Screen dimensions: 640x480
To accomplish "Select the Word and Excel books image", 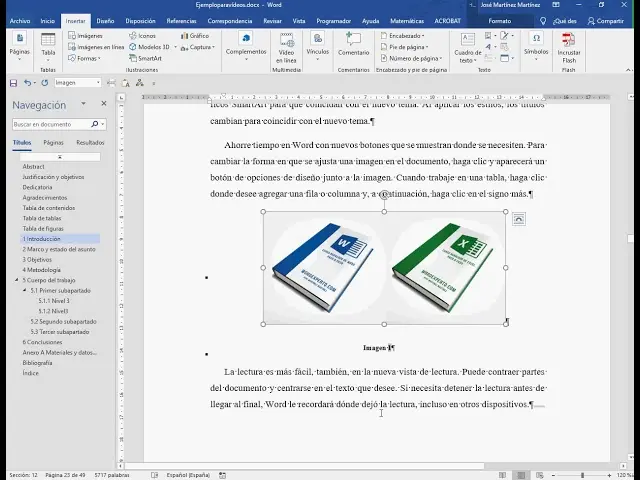I will click(384, 268).
